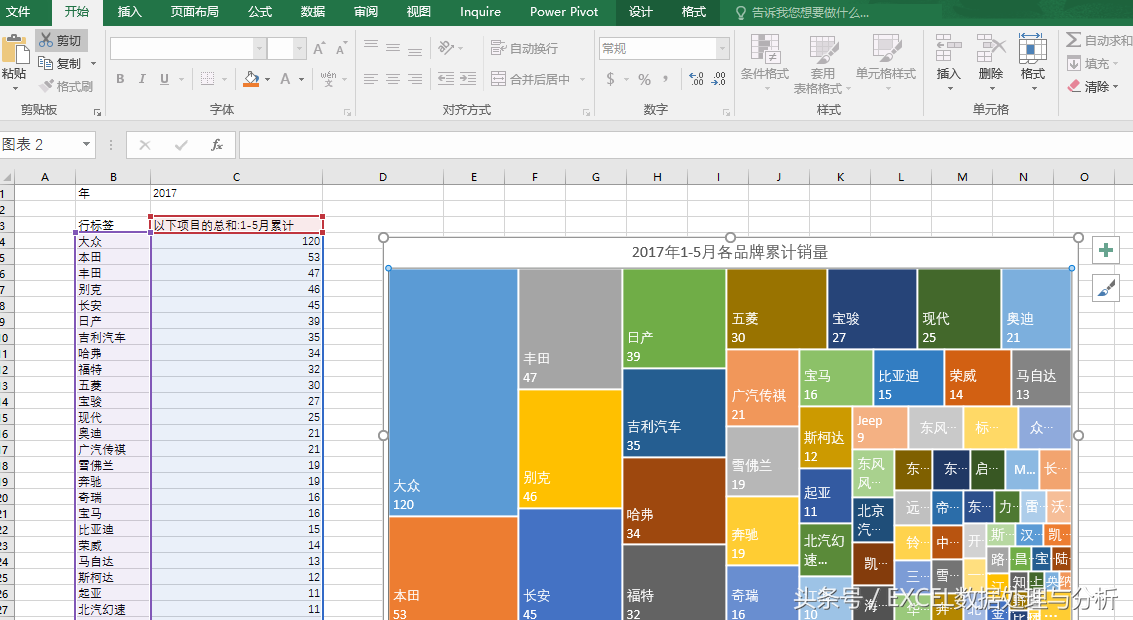This screenshot has width=1133, height=620.
Task: Switch to the Data (数据) tab
Action: point(312,12)
